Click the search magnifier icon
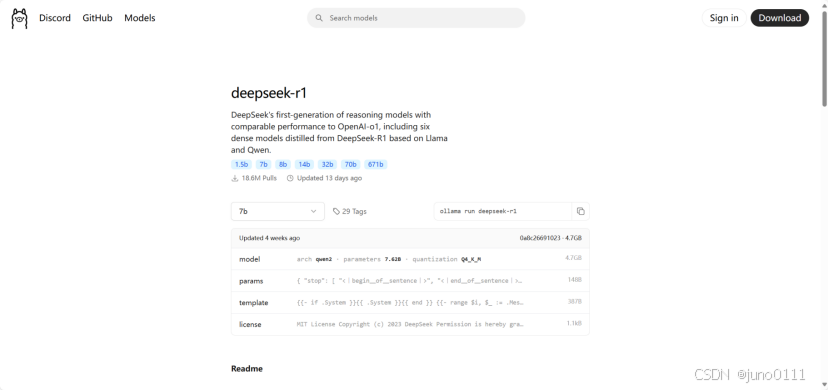Screen dimensions: 829x390 click(319, 18)
